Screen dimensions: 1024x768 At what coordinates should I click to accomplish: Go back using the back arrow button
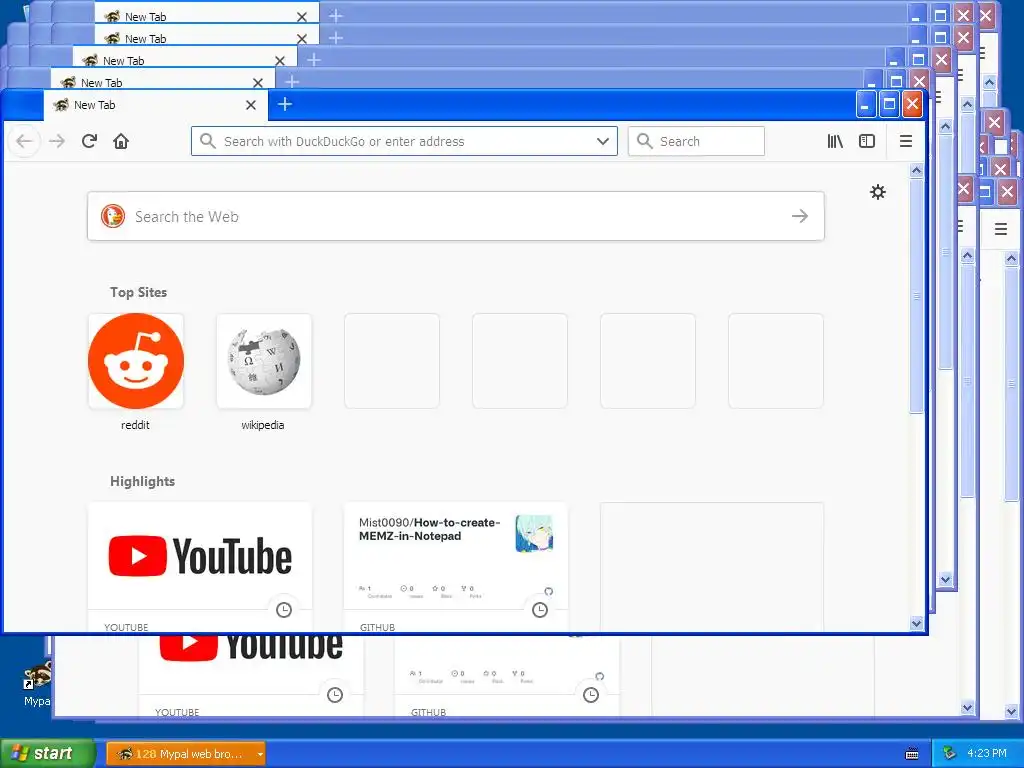click(24, 141)
